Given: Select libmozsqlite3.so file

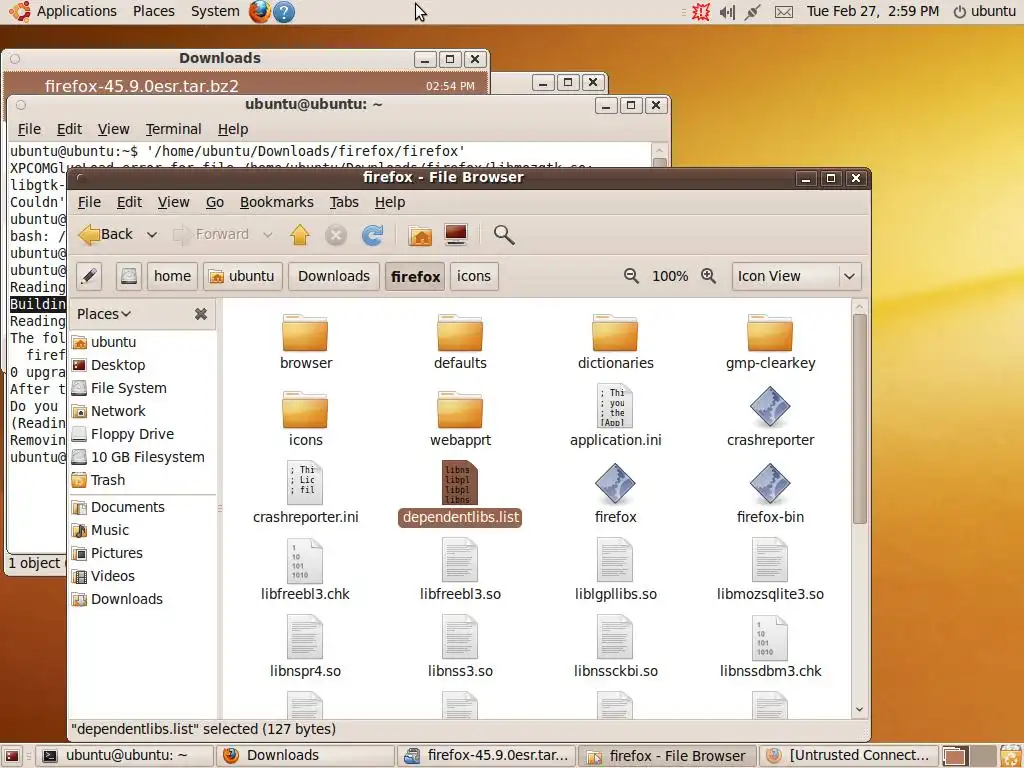Looking at the screenshot, I should 770,570.
